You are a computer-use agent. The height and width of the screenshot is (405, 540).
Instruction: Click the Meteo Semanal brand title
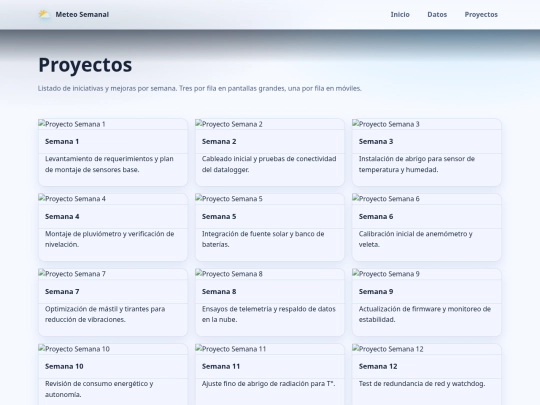click(82, 14)
